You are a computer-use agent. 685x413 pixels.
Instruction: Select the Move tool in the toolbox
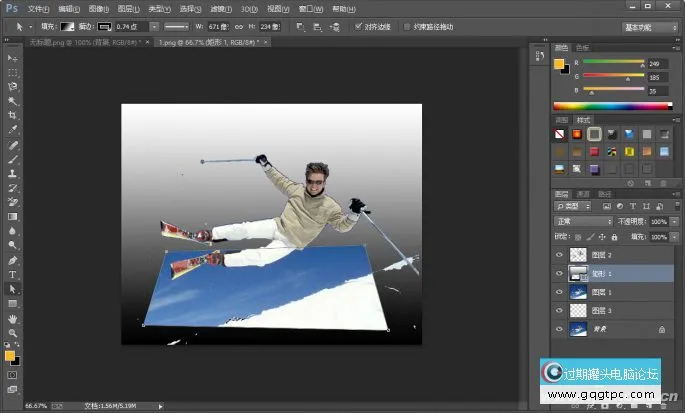(13, 60)
